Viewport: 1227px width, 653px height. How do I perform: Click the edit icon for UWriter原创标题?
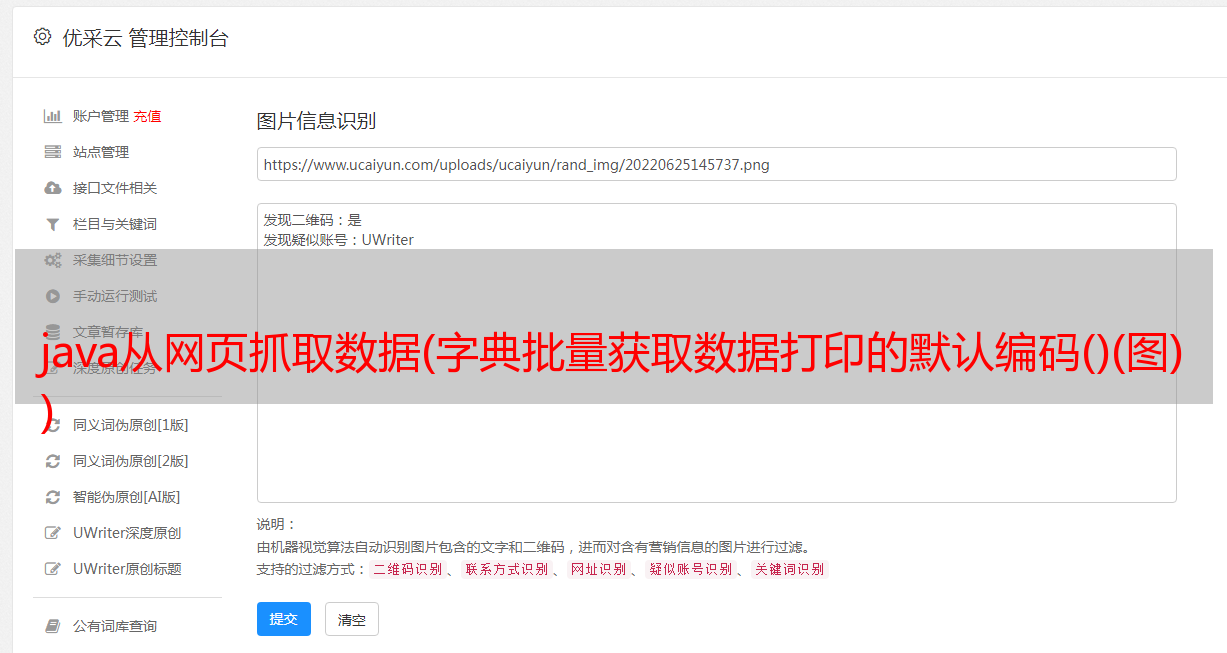(53, 569)
